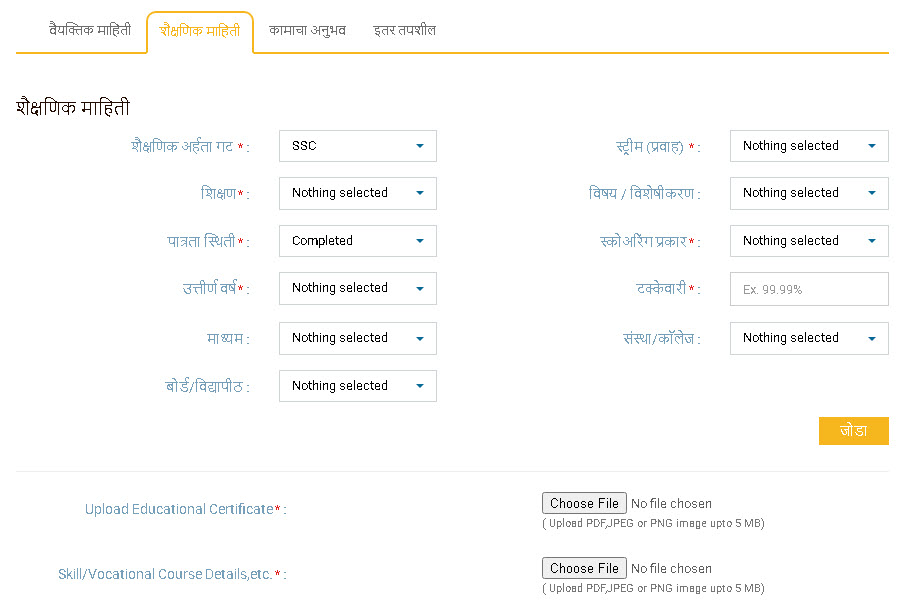This screenshot has height=602, width=900.
Task: Choose File for Skill/Vocational Course Details
Action: (x=584, y=568)
